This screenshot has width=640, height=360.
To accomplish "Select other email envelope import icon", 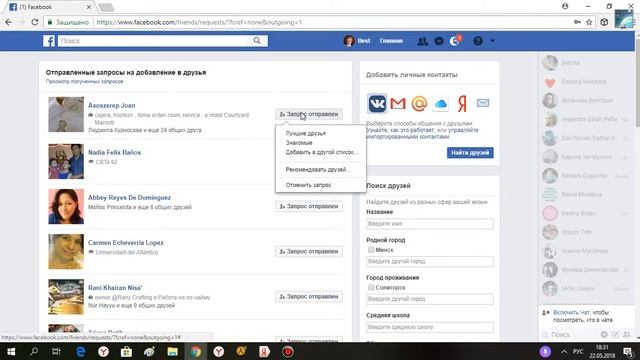I will point(483,103).
